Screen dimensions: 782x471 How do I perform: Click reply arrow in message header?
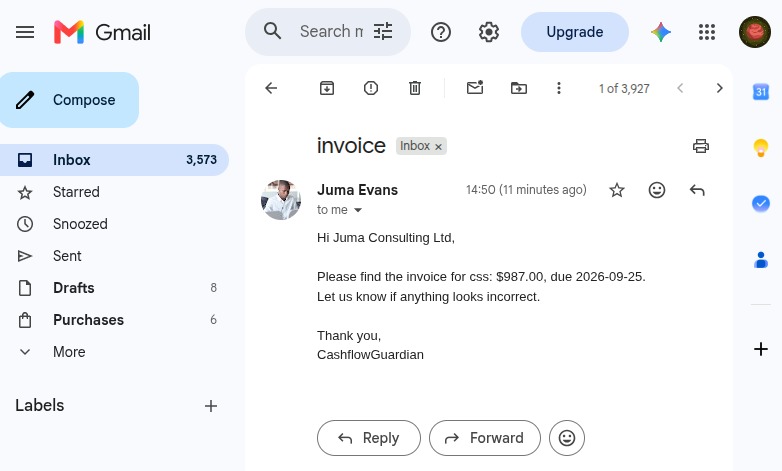pos(697,190)
